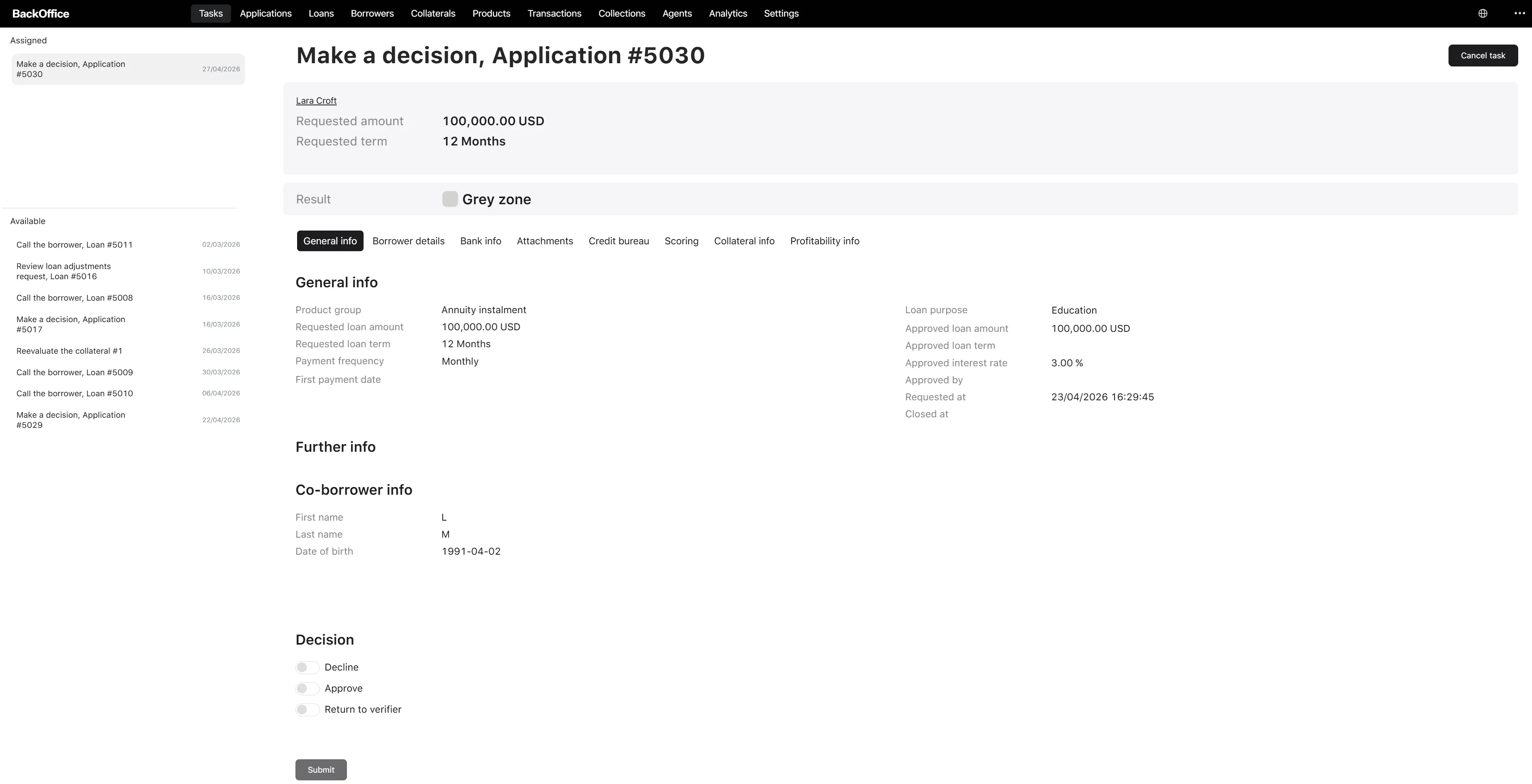Toggle the Return to verifier switch
The image size is (1532, 784).
pyautogui.click(x=308, y=710)
